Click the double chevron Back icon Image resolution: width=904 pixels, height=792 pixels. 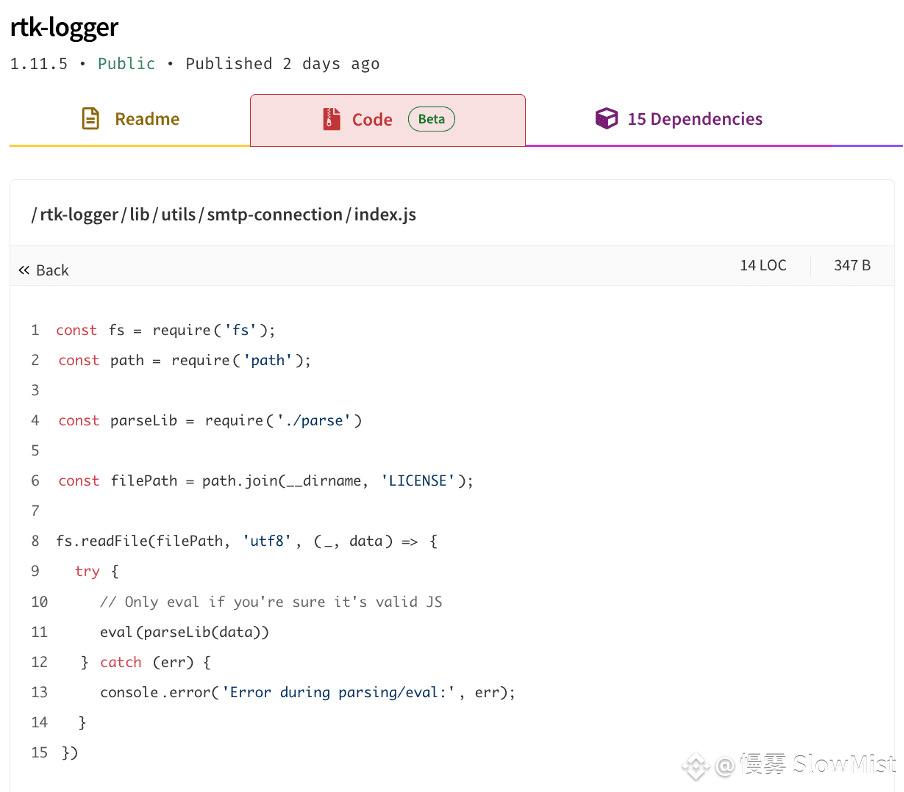24,270
